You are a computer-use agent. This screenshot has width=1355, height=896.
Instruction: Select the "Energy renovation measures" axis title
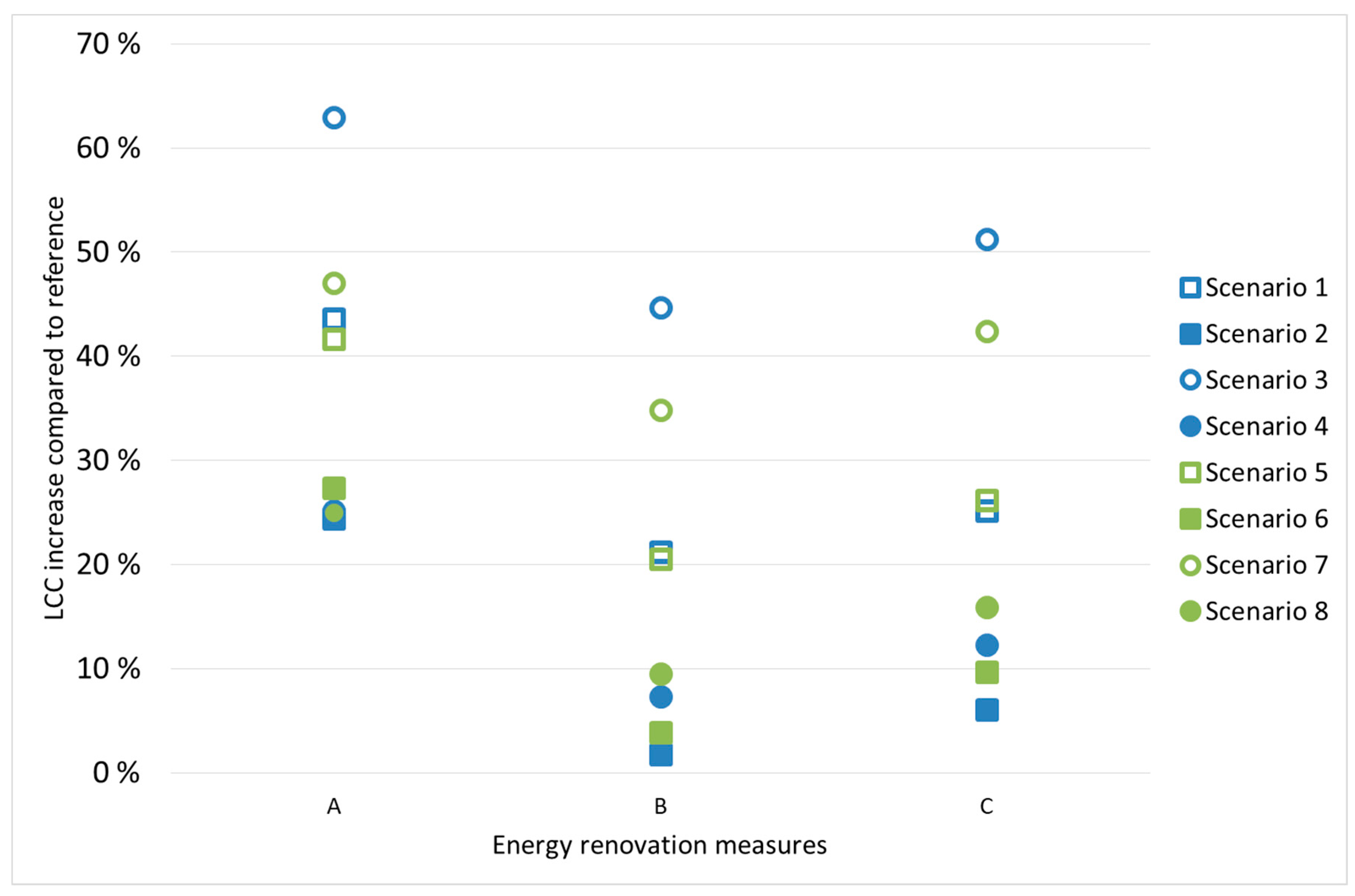point(659,846)
